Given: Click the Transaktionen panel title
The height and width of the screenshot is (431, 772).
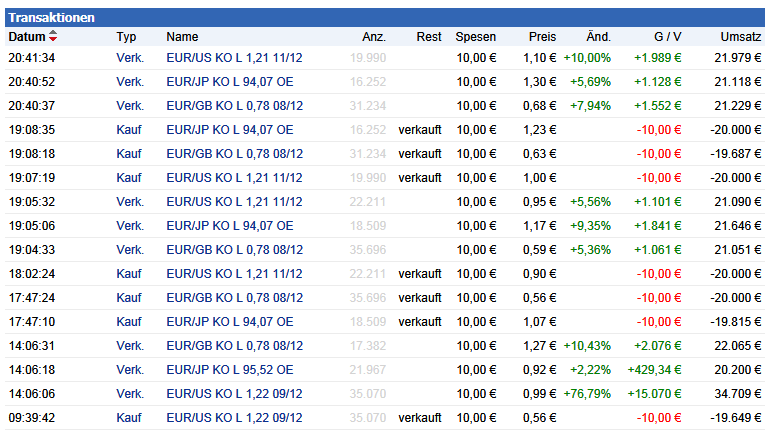Looking at the screenshot, I should tap(51, 18).
